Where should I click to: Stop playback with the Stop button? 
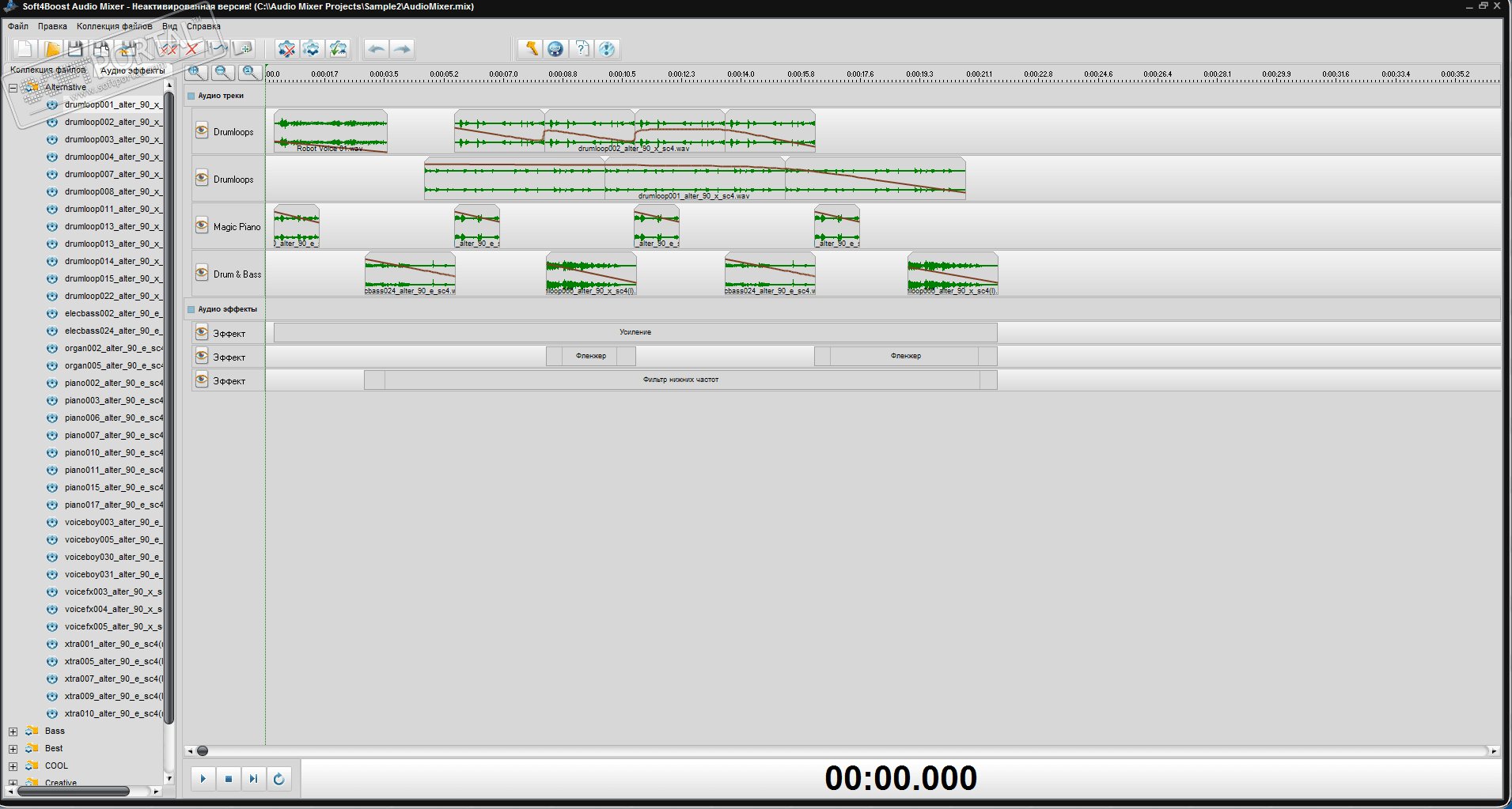(x=229, y=779)
